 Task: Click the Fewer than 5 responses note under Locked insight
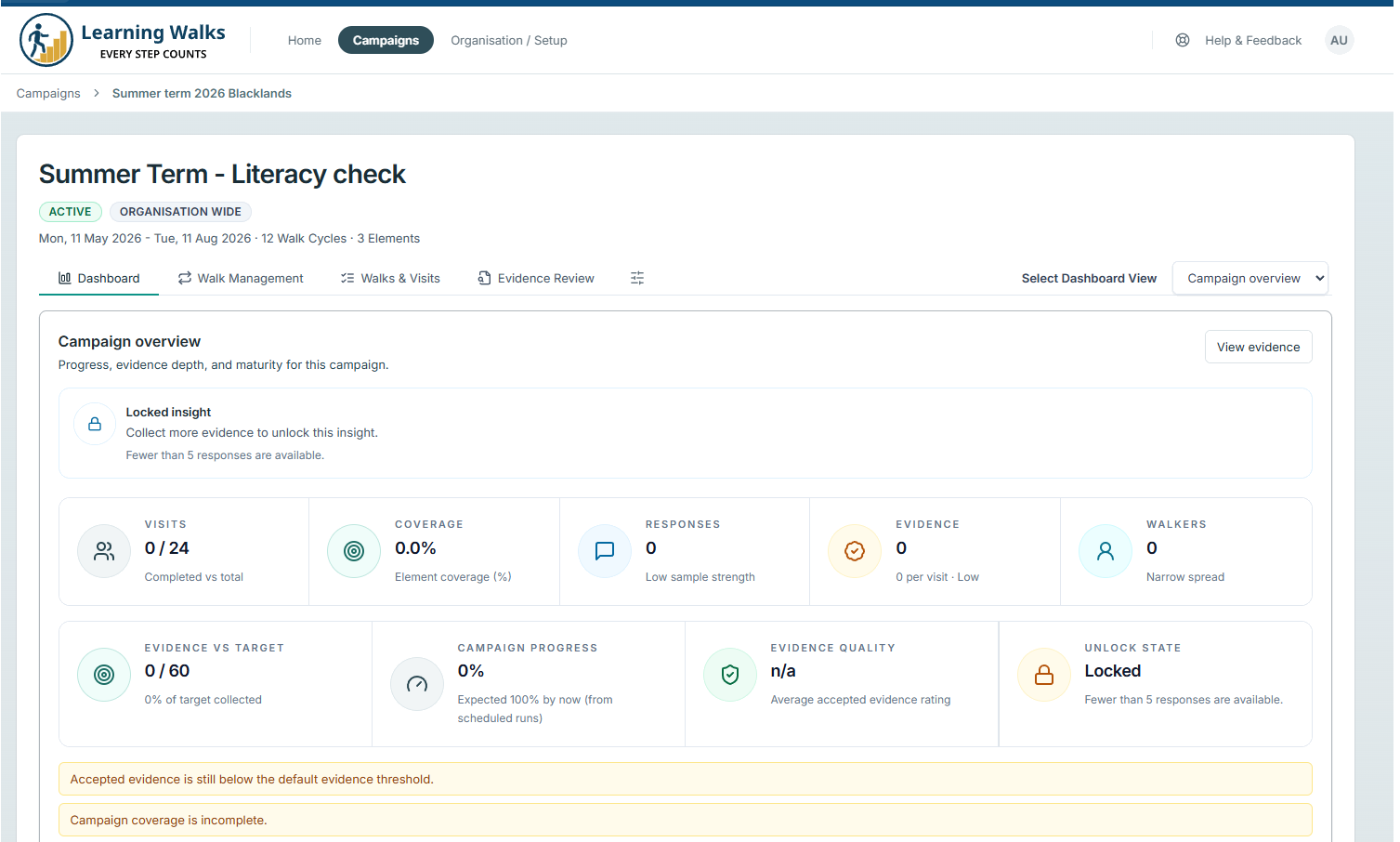[x=225, y=455]
